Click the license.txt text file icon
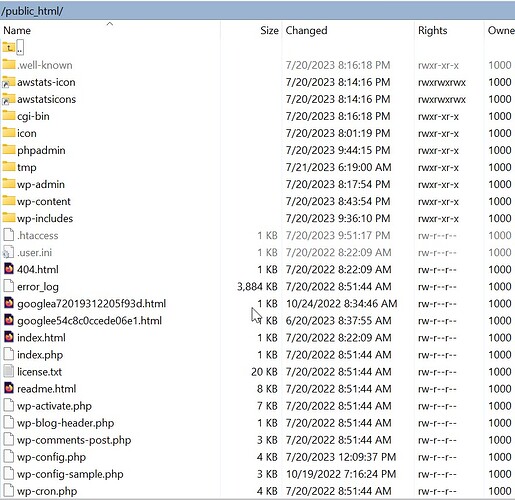This screenshot has width=515, height=500. 9,371
